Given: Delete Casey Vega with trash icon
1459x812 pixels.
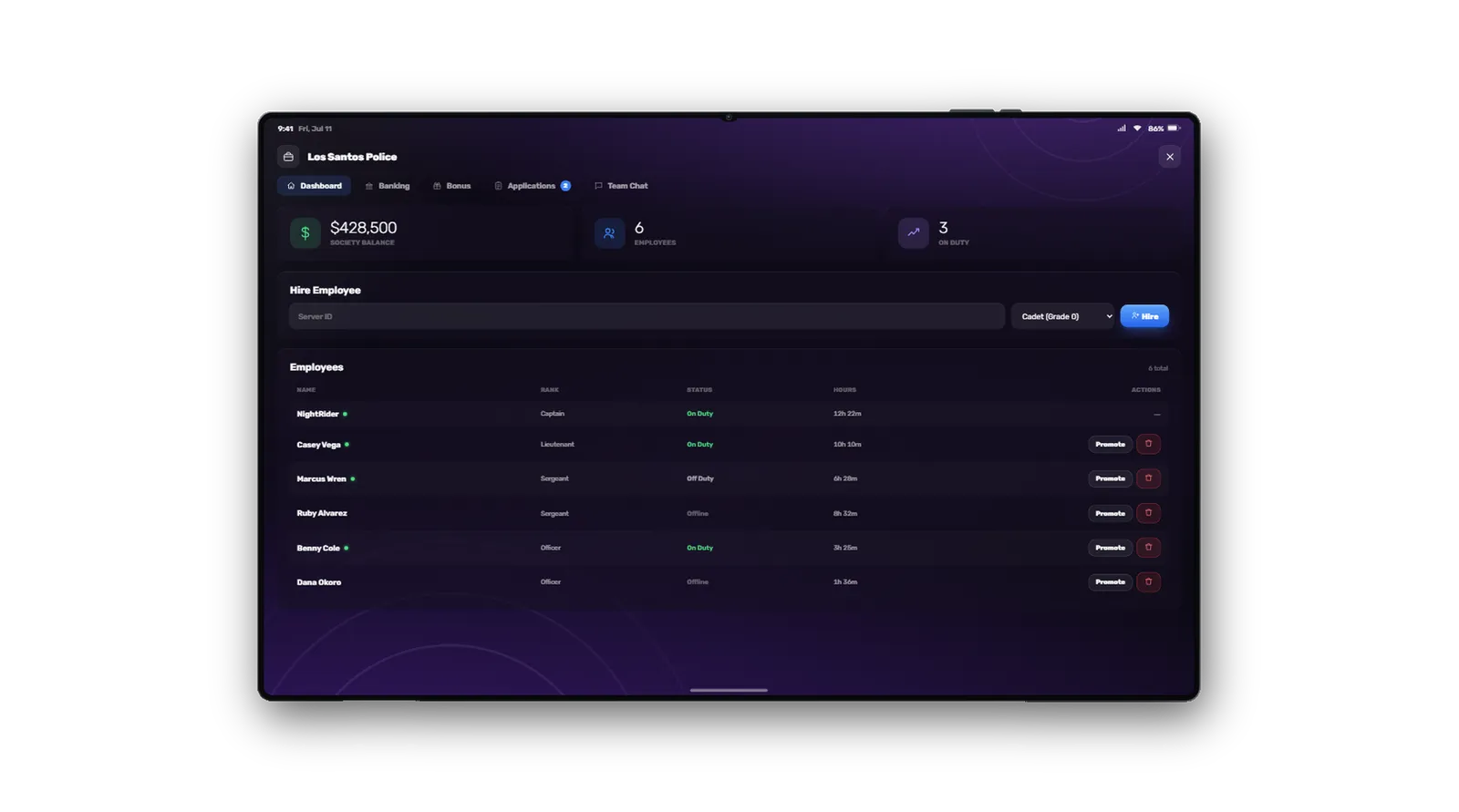Looking at the screenshot, I should click(1148, 444).
